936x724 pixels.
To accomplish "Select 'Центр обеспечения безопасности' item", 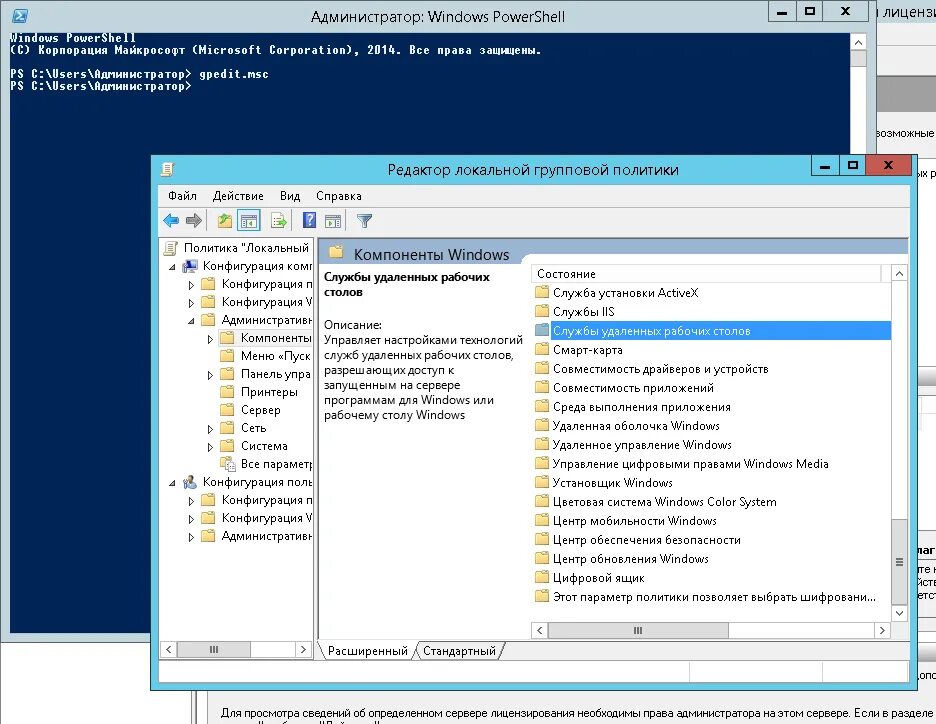I will click(646, 540).
